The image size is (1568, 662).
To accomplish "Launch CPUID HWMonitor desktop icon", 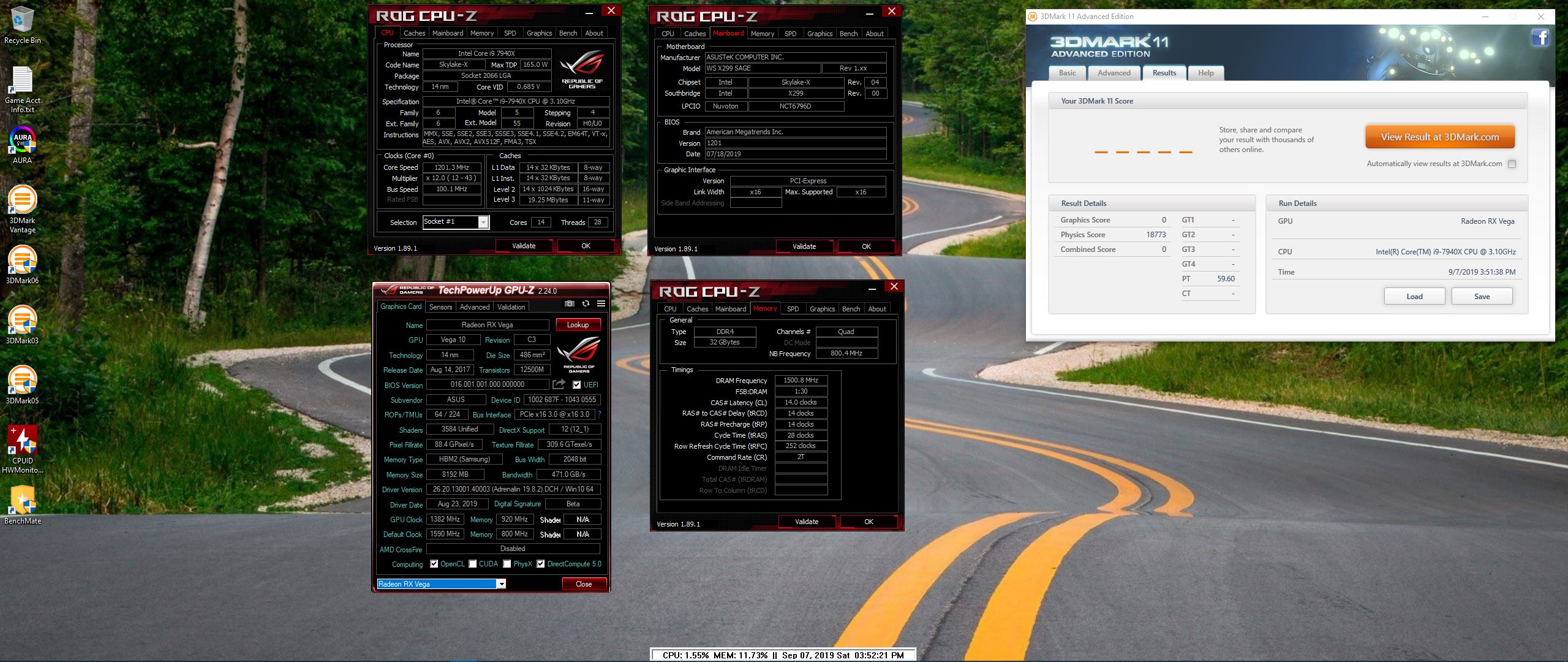I will point(22,449).
